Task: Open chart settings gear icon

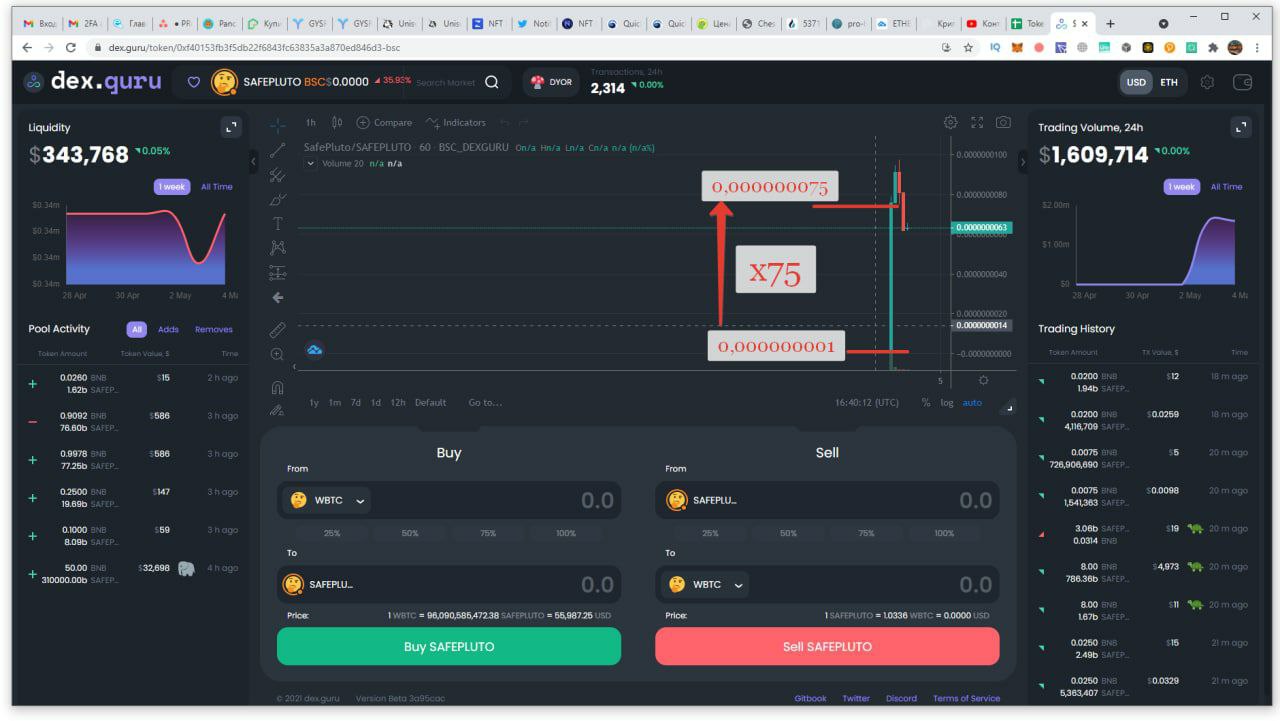Action: click(950, 122)
